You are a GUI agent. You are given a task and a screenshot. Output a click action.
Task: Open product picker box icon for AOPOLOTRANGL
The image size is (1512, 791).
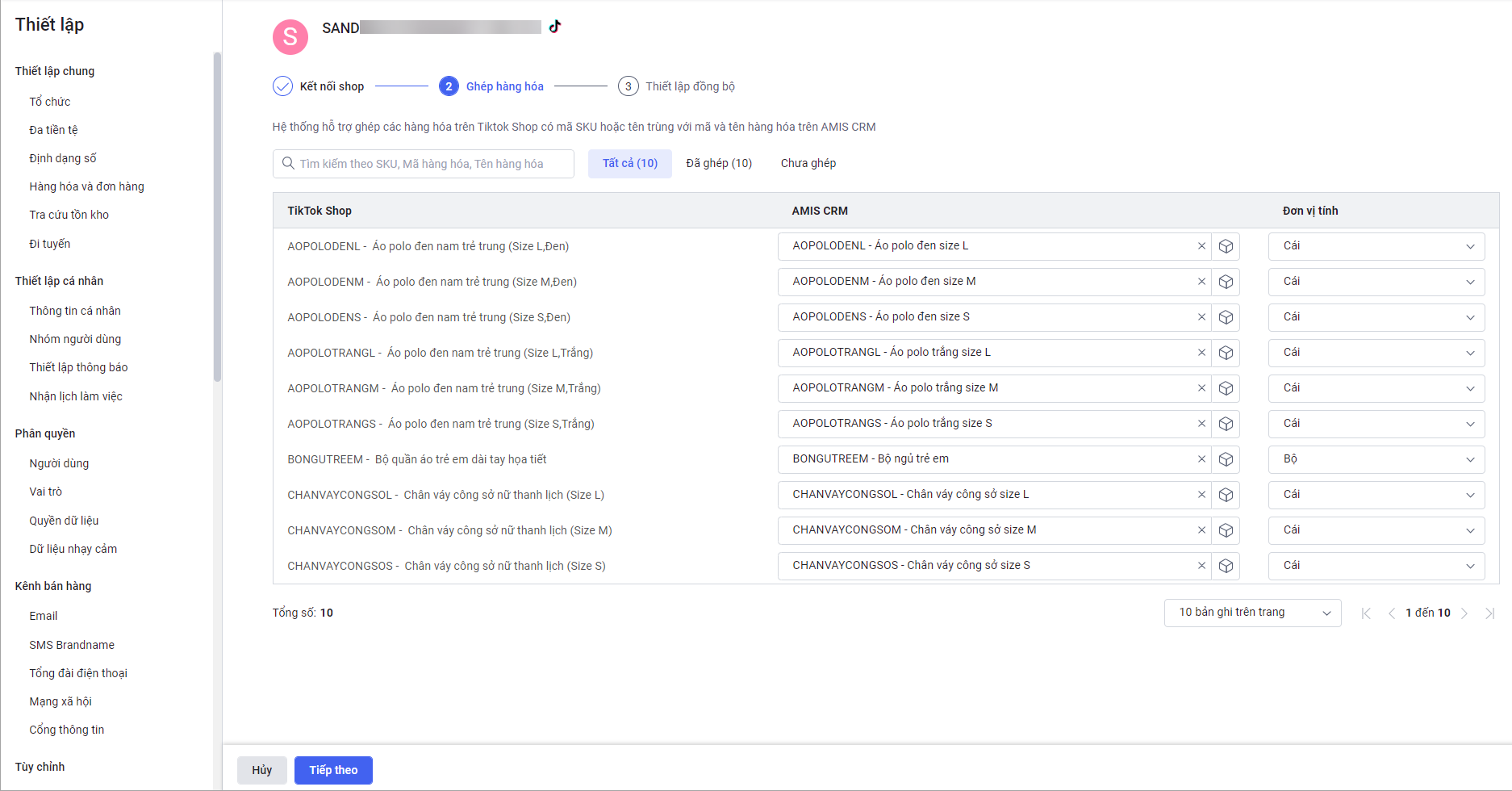tap(1226, 353)
